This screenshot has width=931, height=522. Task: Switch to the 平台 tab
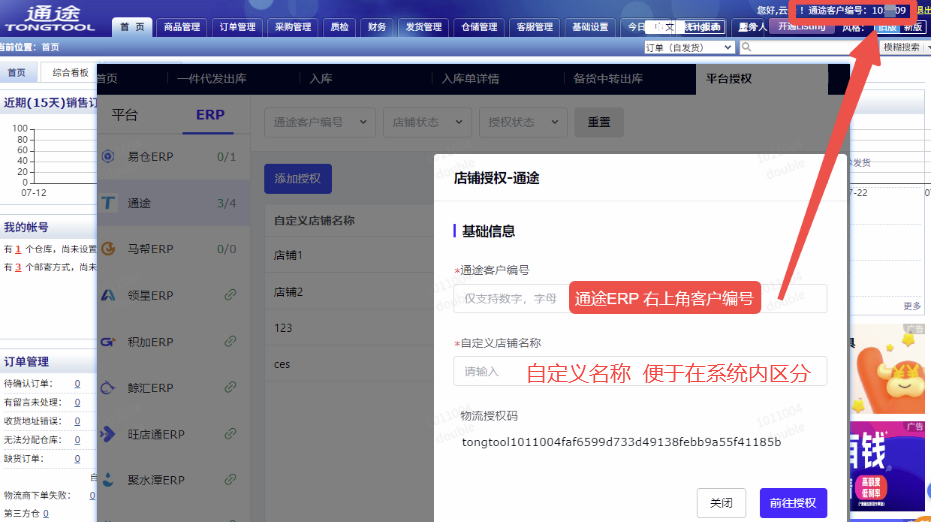pos(125,115)
